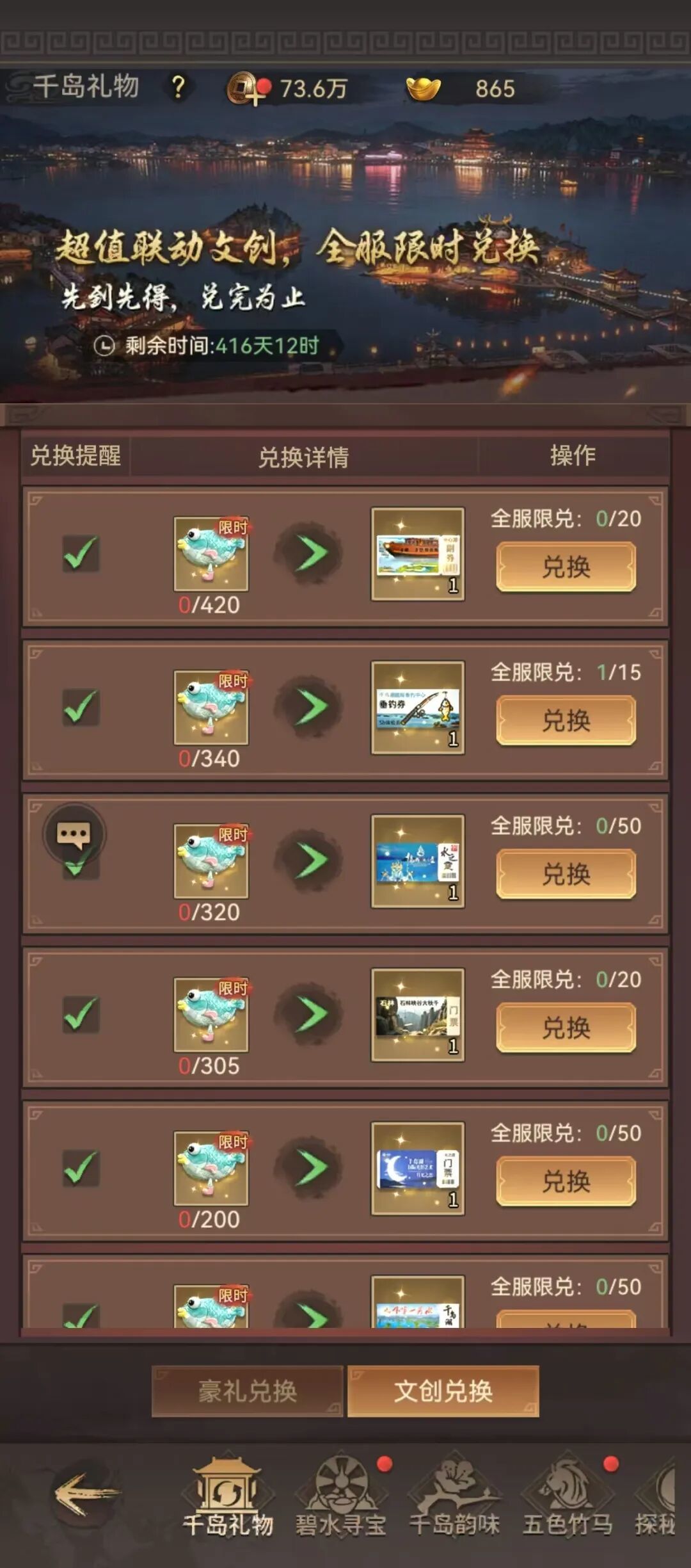Toggle reminder checkbox for 0/200 exchange
This screenshot has width=691, height=1568.
click(81, 1168)
